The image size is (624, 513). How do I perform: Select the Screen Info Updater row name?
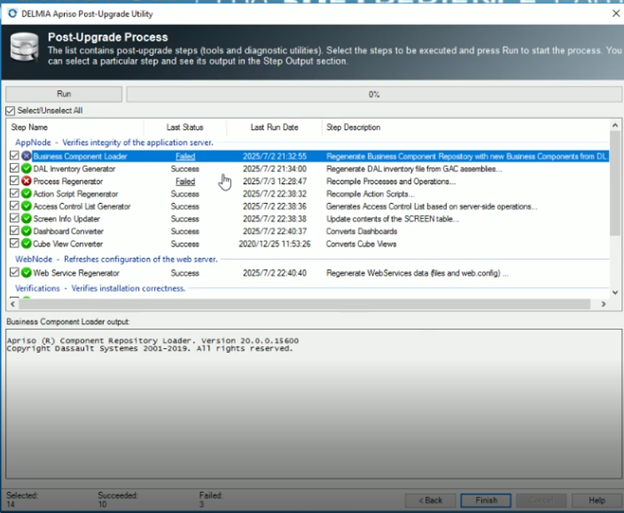pos(66,219)
